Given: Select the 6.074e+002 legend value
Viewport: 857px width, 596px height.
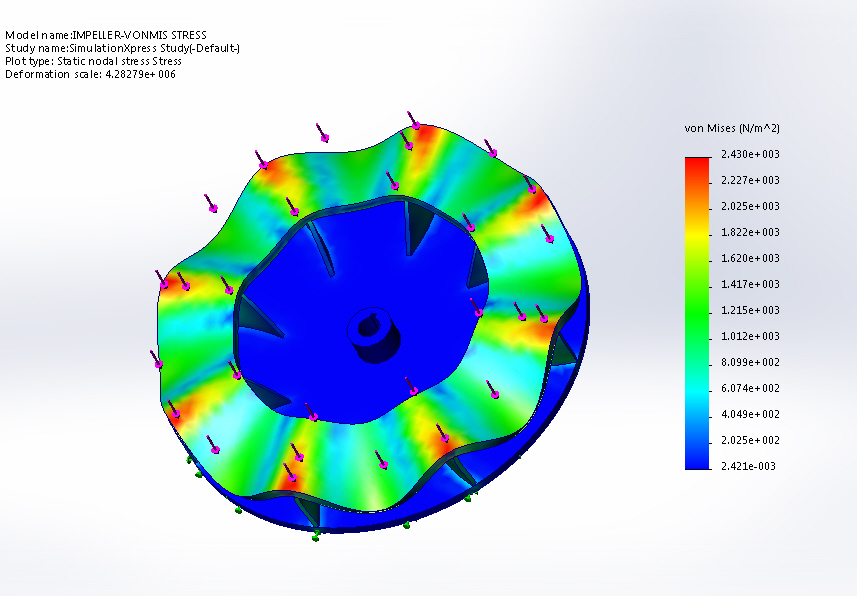Looking at the screenshot, I should [x=750, y=388].
